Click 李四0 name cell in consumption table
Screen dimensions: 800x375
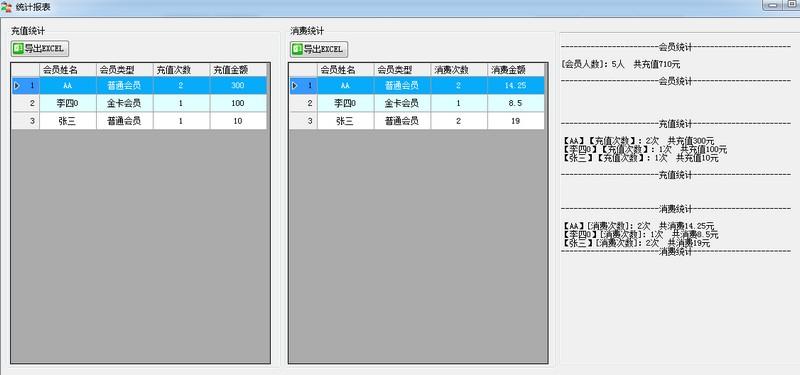tap(345, 103)
